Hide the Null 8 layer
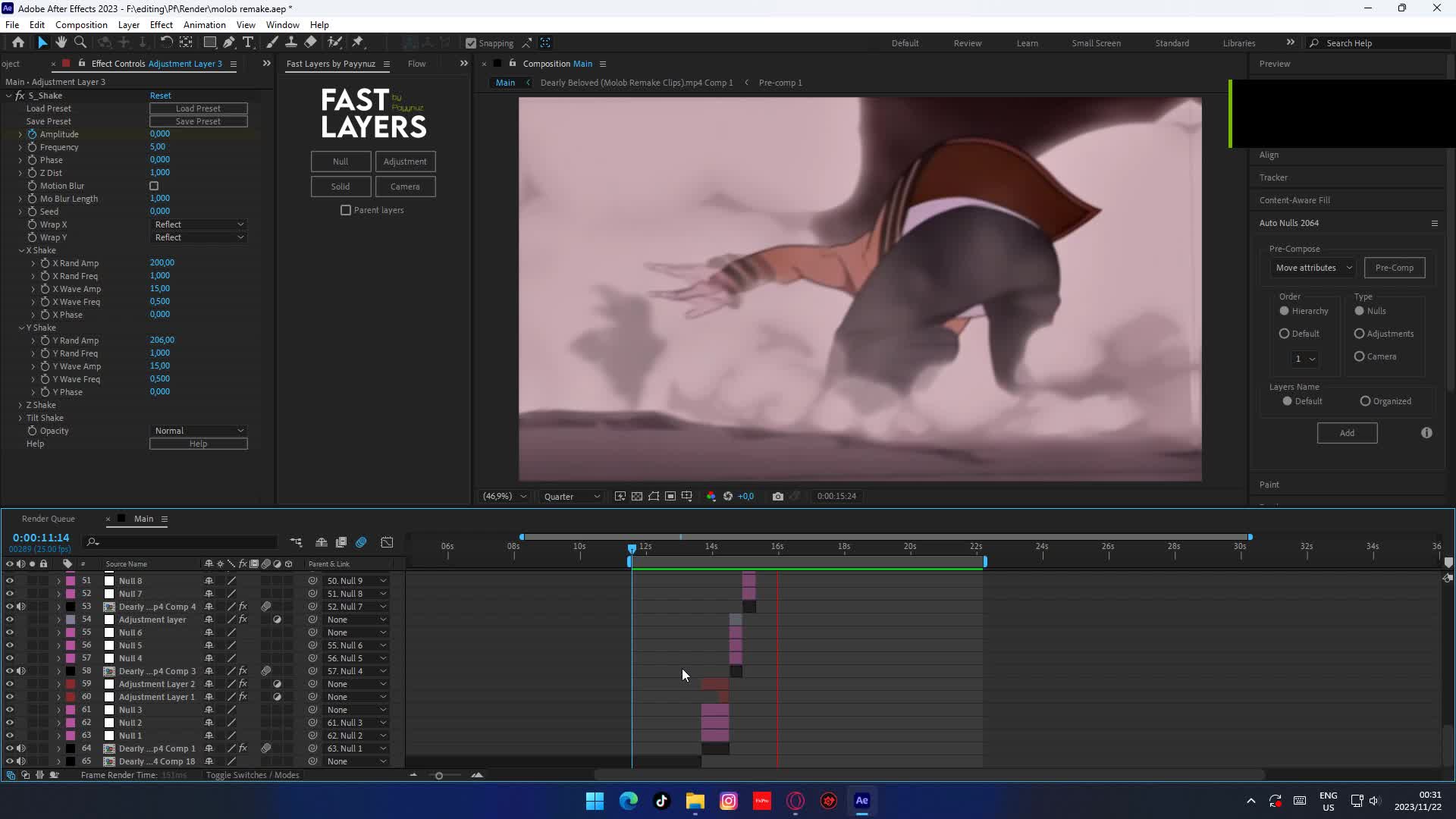 9,581
